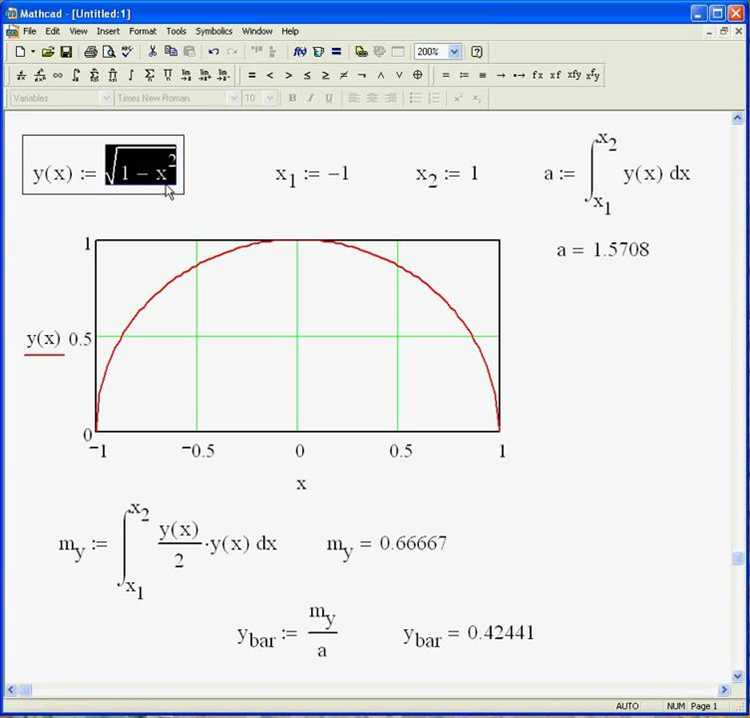Viewport: 750px width, 718px height.
Task: Insert the less-than operator
Action: [x=270, y=75]
